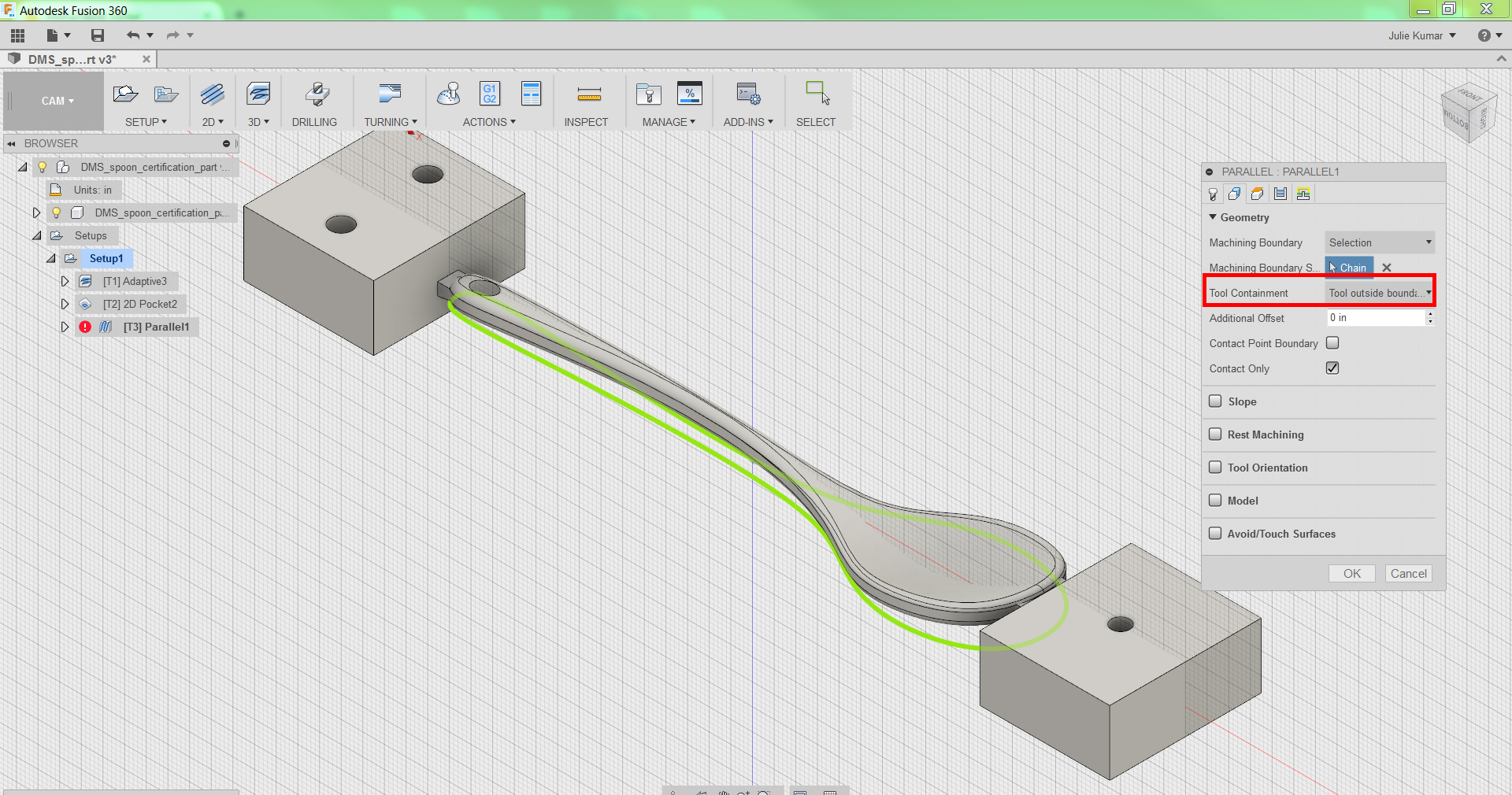The height and width of the screenshot is (795, 1512).
Task: Click the Add-Ins scripts icon
Action: (748, 94)
